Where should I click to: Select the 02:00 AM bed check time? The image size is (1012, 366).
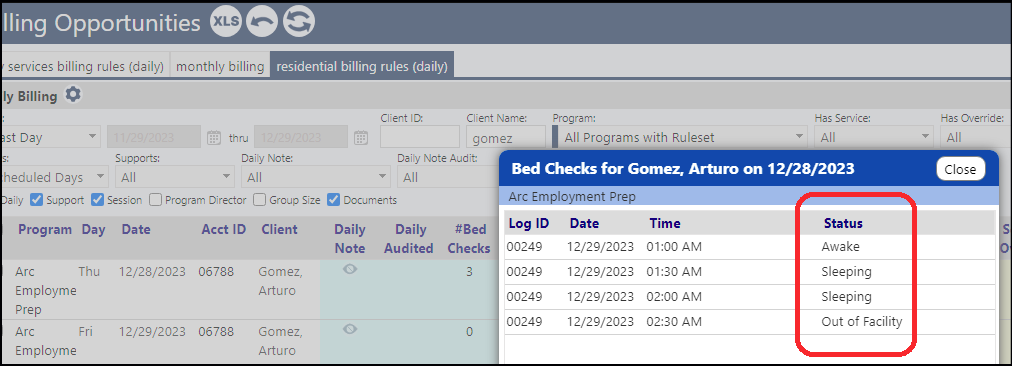click(674, 297)
